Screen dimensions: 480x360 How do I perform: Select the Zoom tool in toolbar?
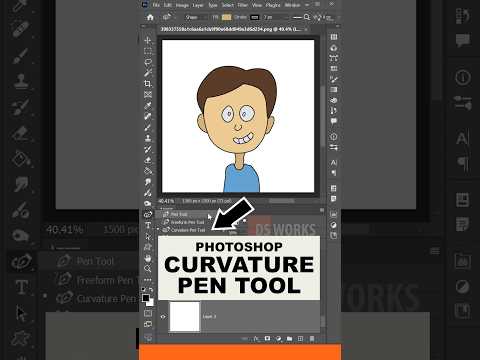[x=148, y=268]
